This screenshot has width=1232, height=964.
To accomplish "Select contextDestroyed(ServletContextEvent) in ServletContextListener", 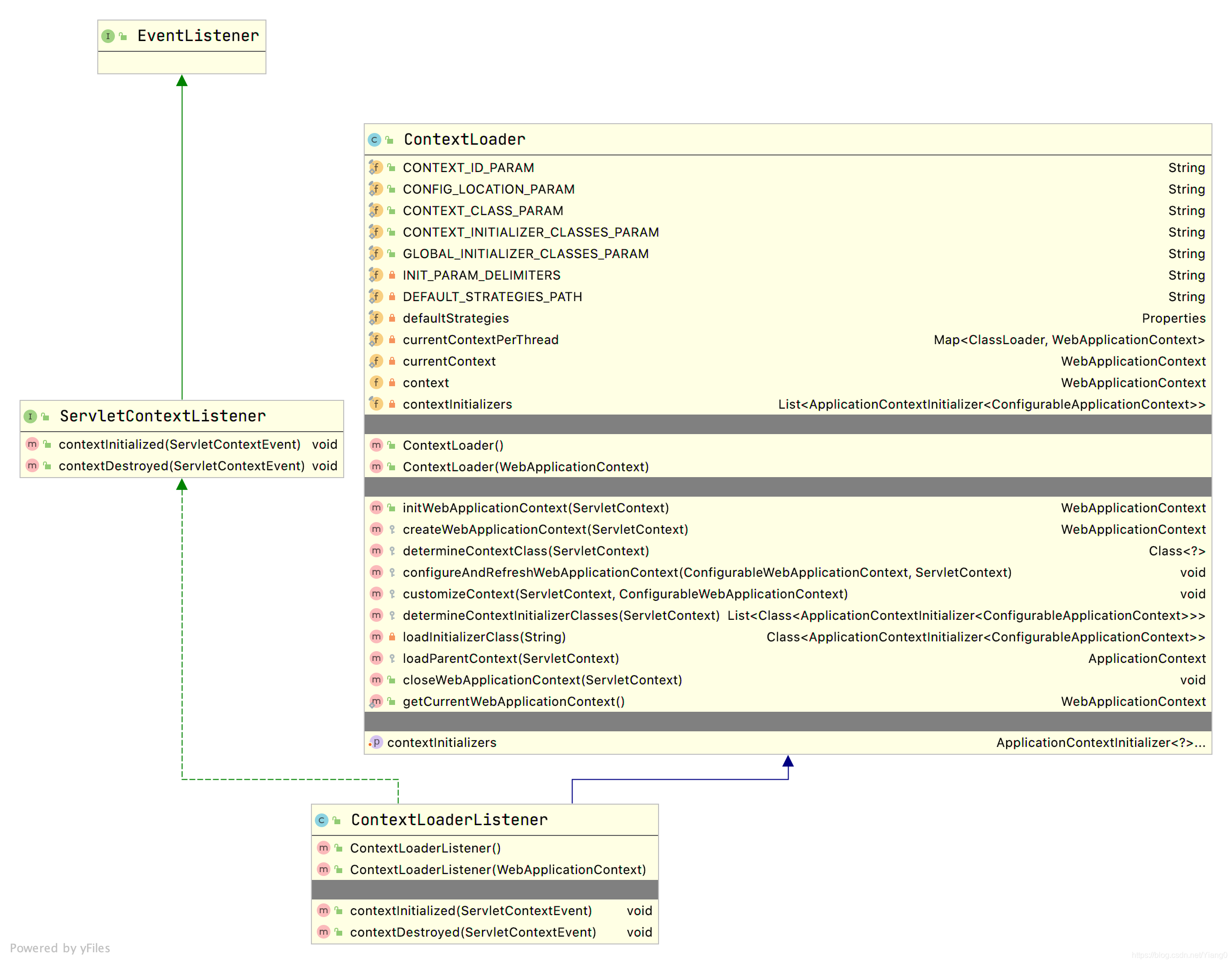I will [x=181, y=466].
